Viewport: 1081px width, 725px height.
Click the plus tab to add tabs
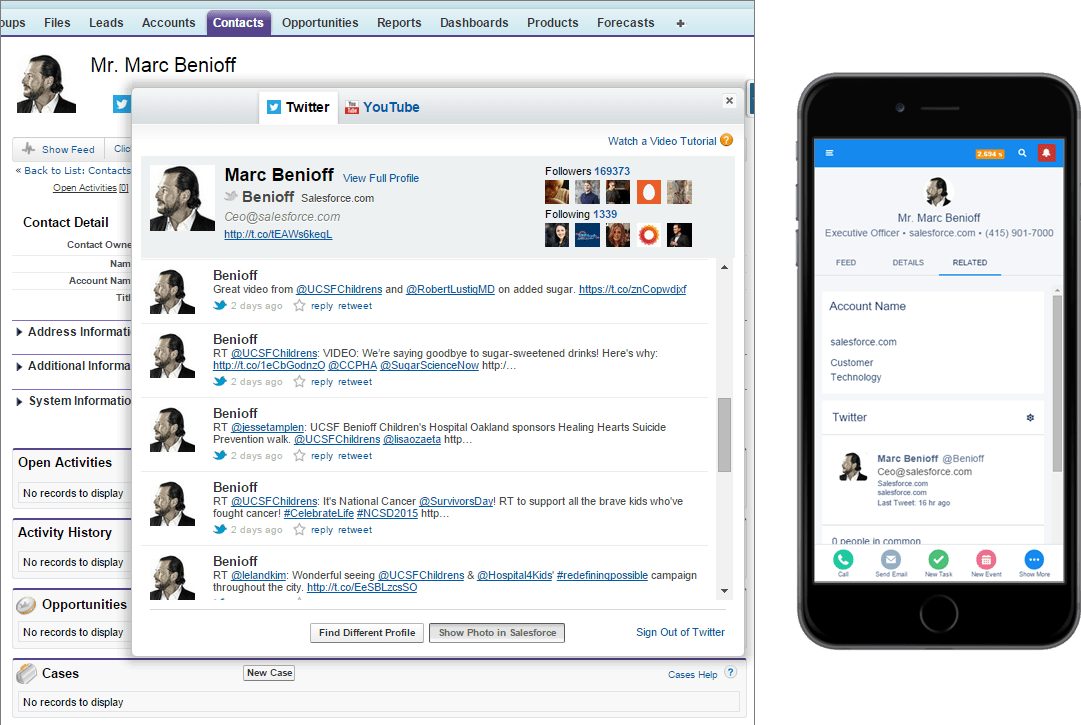[680, 23]
